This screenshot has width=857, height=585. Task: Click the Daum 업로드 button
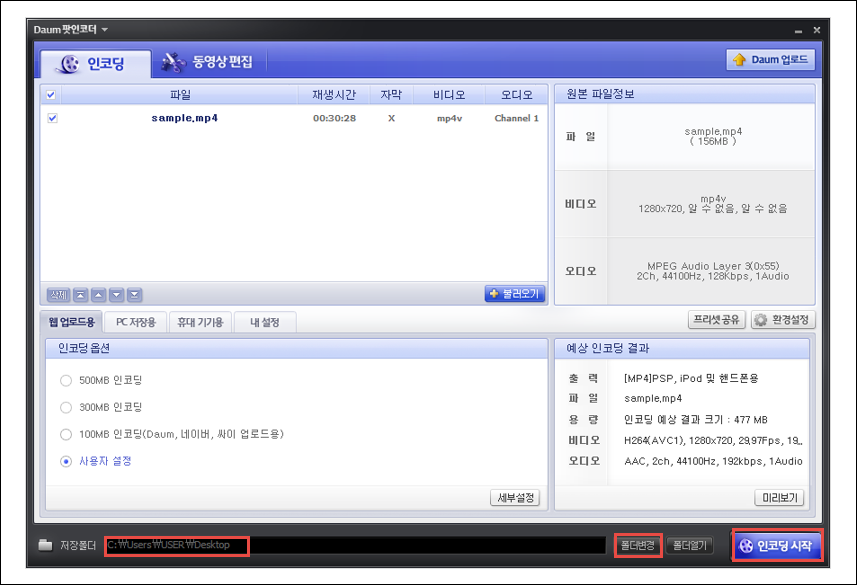click(771, 60)
